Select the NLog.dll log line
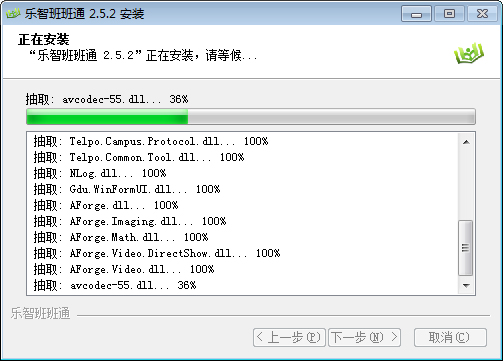 click(100, 173)
